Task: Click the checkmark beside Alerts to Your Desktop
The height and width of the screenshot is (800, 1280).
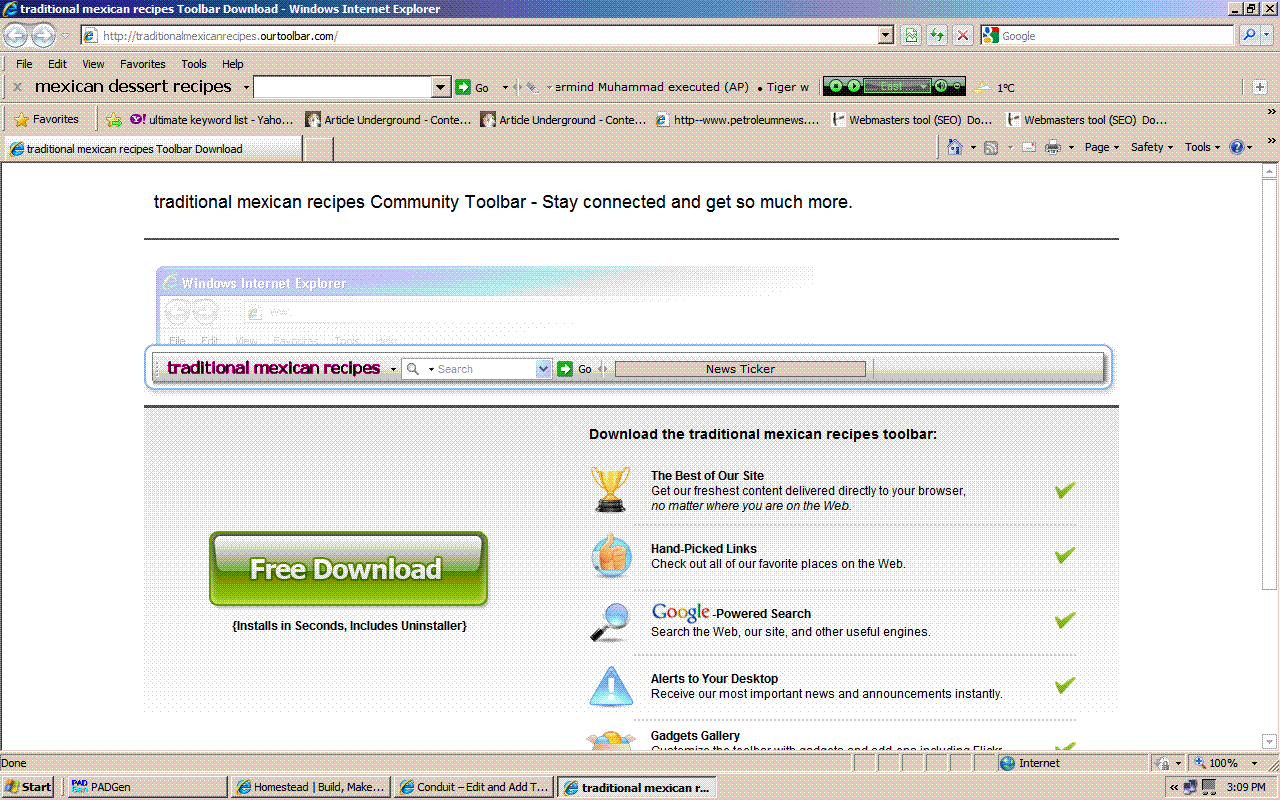Action: [1065, 685]
